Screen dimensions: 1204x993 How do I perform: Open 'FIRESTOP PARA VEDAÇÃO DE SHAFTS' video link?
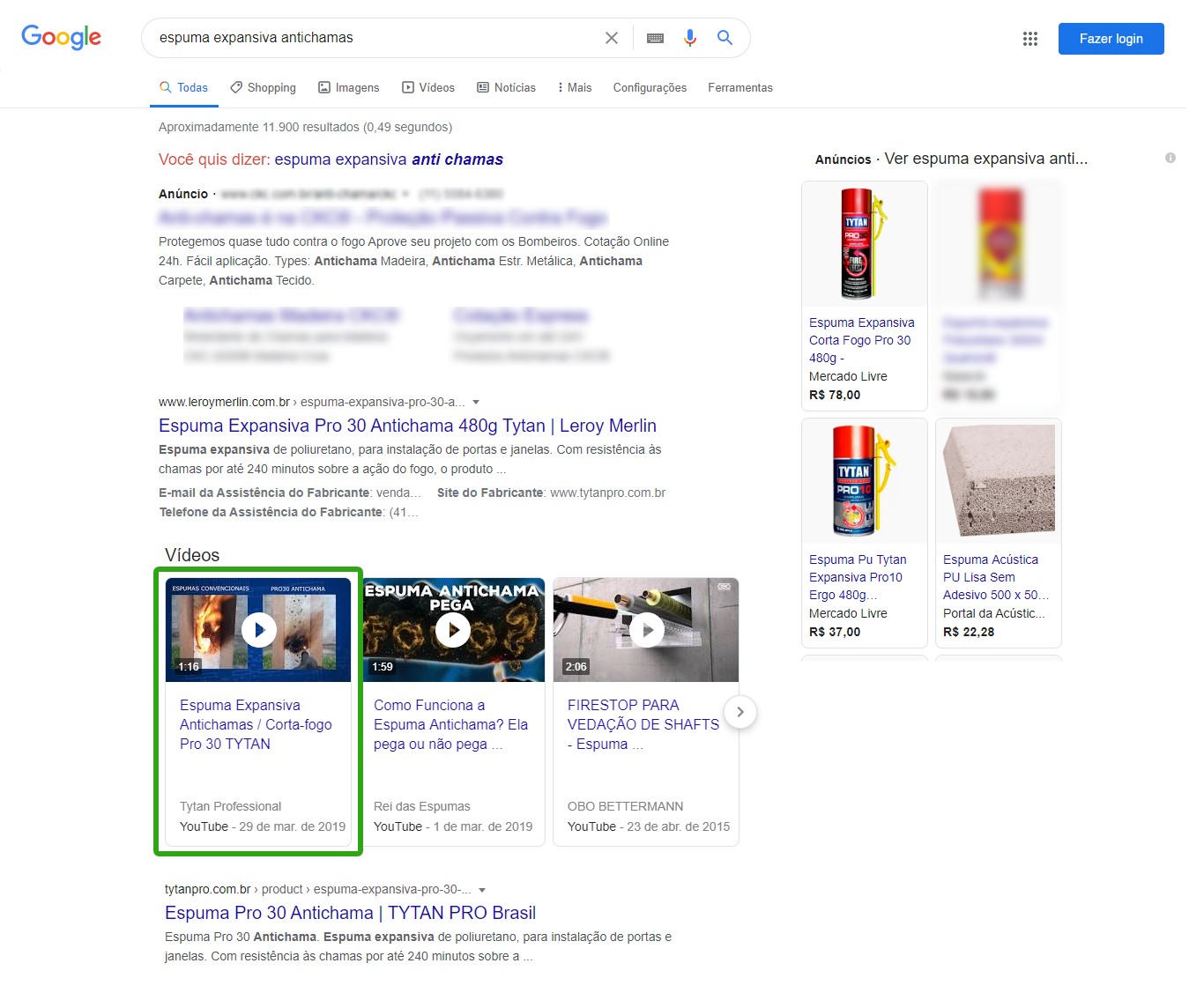point(643,724)
